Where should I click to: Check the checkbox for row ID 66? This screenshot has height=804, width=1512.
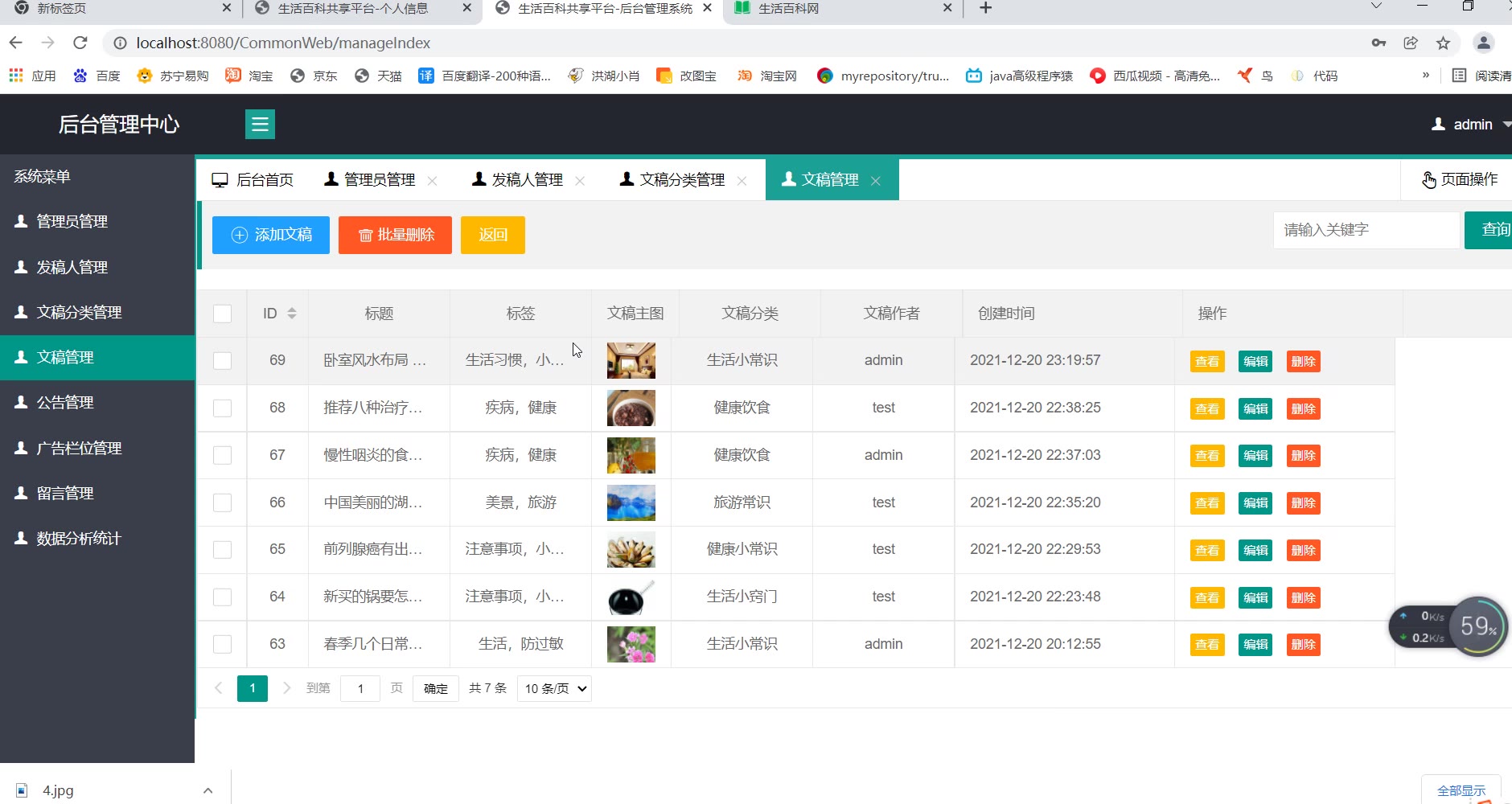point(223,503)
